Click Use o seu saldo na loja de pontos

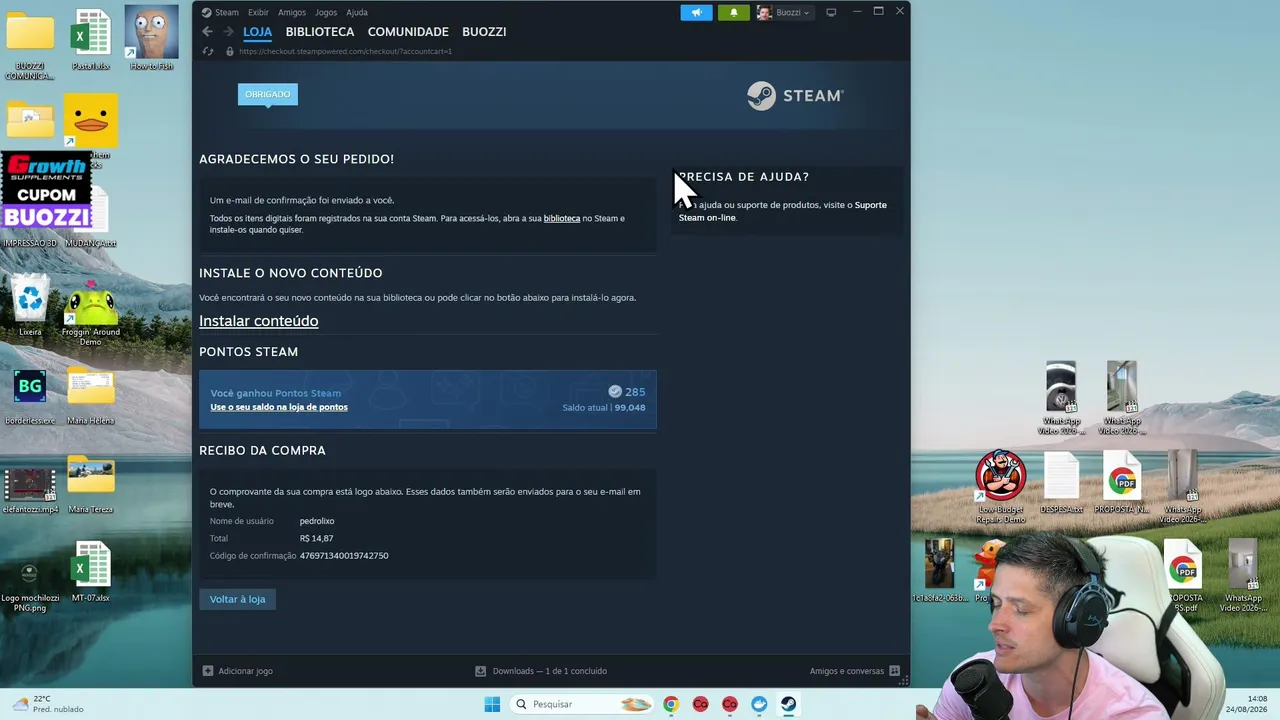point(279,407)
